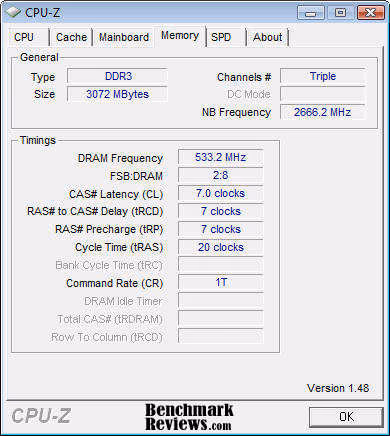Image resolution: width=390 pixels, height=436 pixels.
Task: Go to the About tab
Action: coord(267,37)
